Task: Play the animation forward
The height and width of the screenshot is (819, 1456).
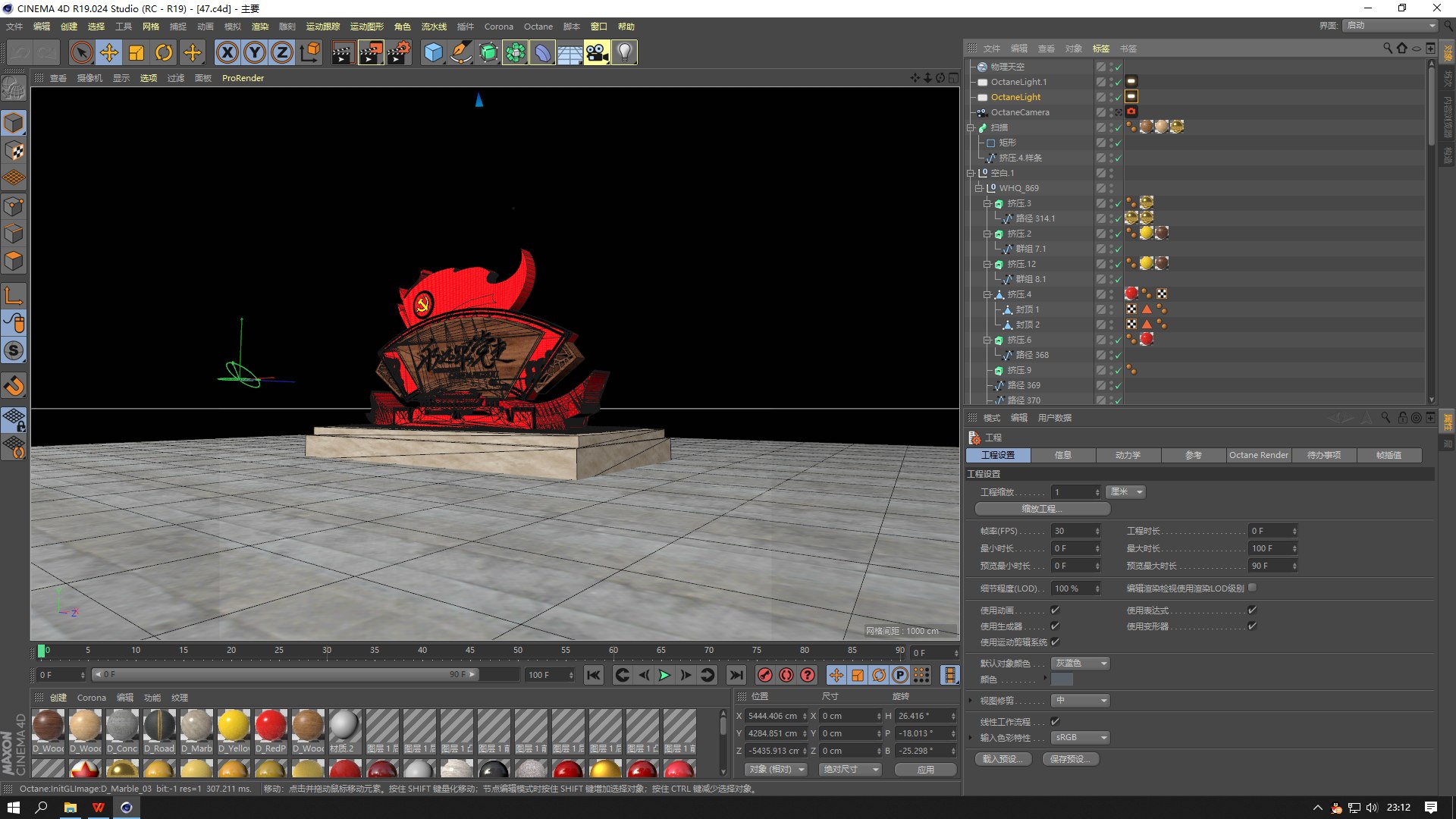Action: tap(664, 675)
